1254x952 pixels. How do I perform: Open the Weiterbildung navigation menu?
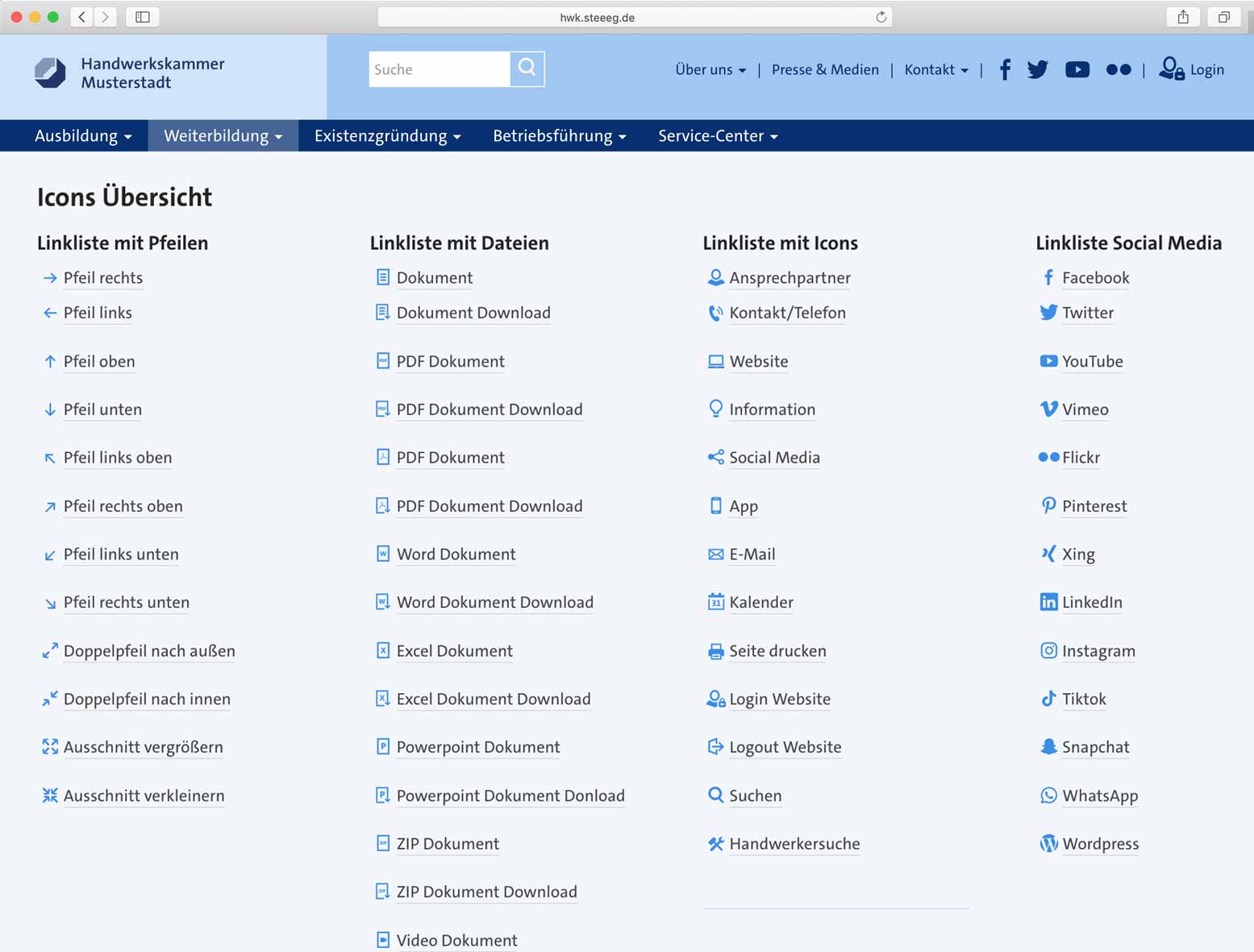[x=223, y=136]
